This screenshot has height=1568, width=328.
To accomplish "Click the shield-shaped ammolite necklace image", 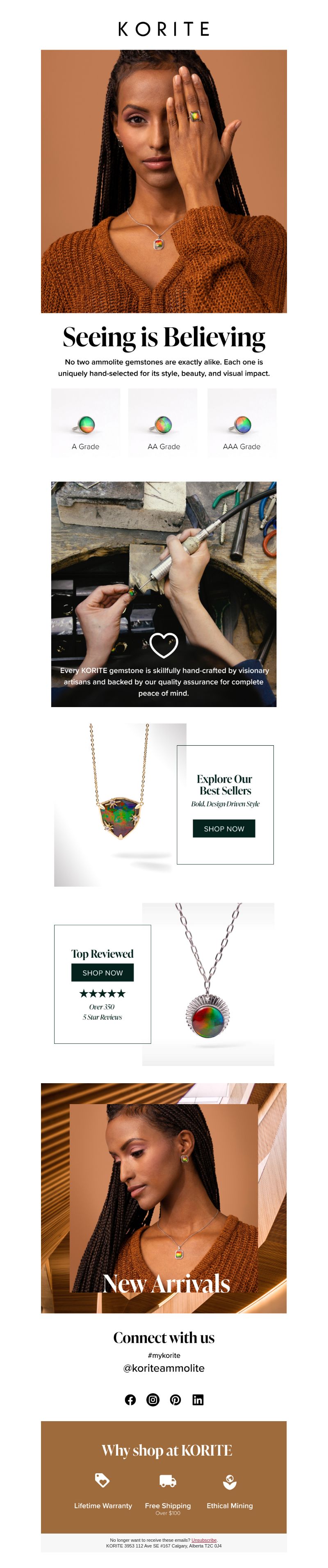I will [x=121, y=805].
